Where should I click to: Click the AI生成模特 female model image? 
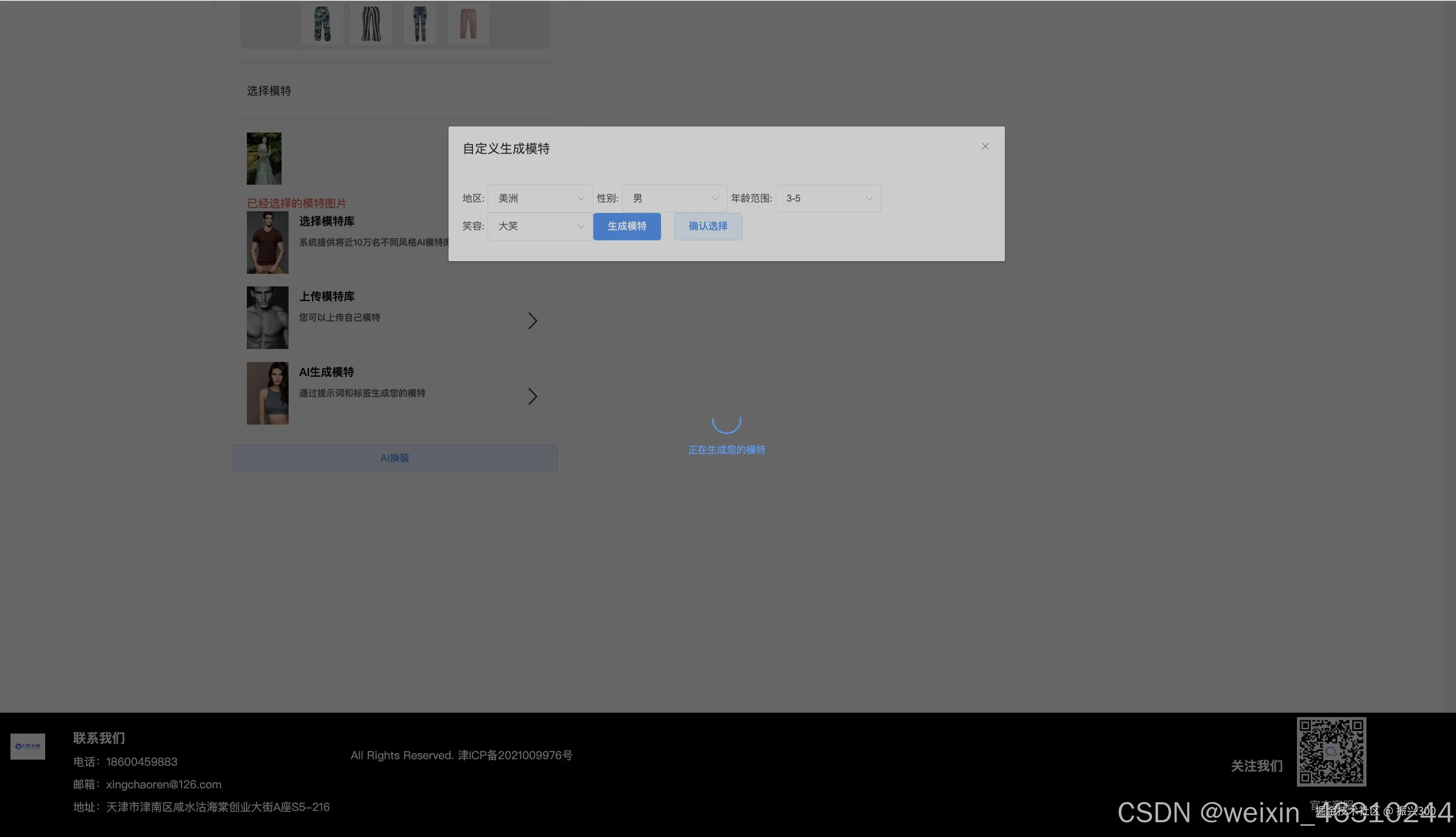click(x=267, y=393)
